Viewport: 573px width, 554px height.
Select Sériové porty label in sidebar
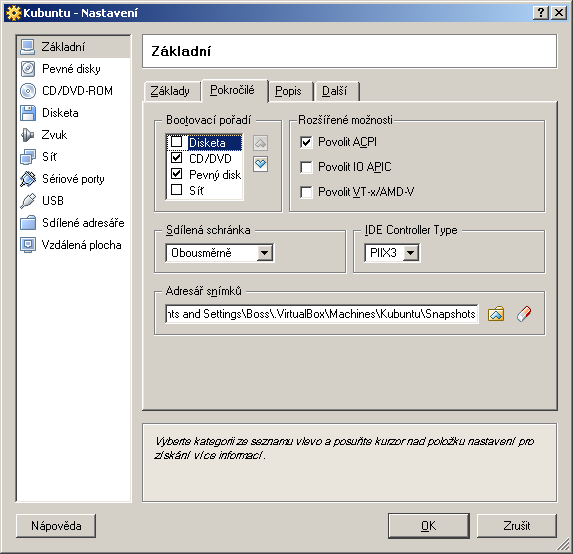[x=73, y=179]
